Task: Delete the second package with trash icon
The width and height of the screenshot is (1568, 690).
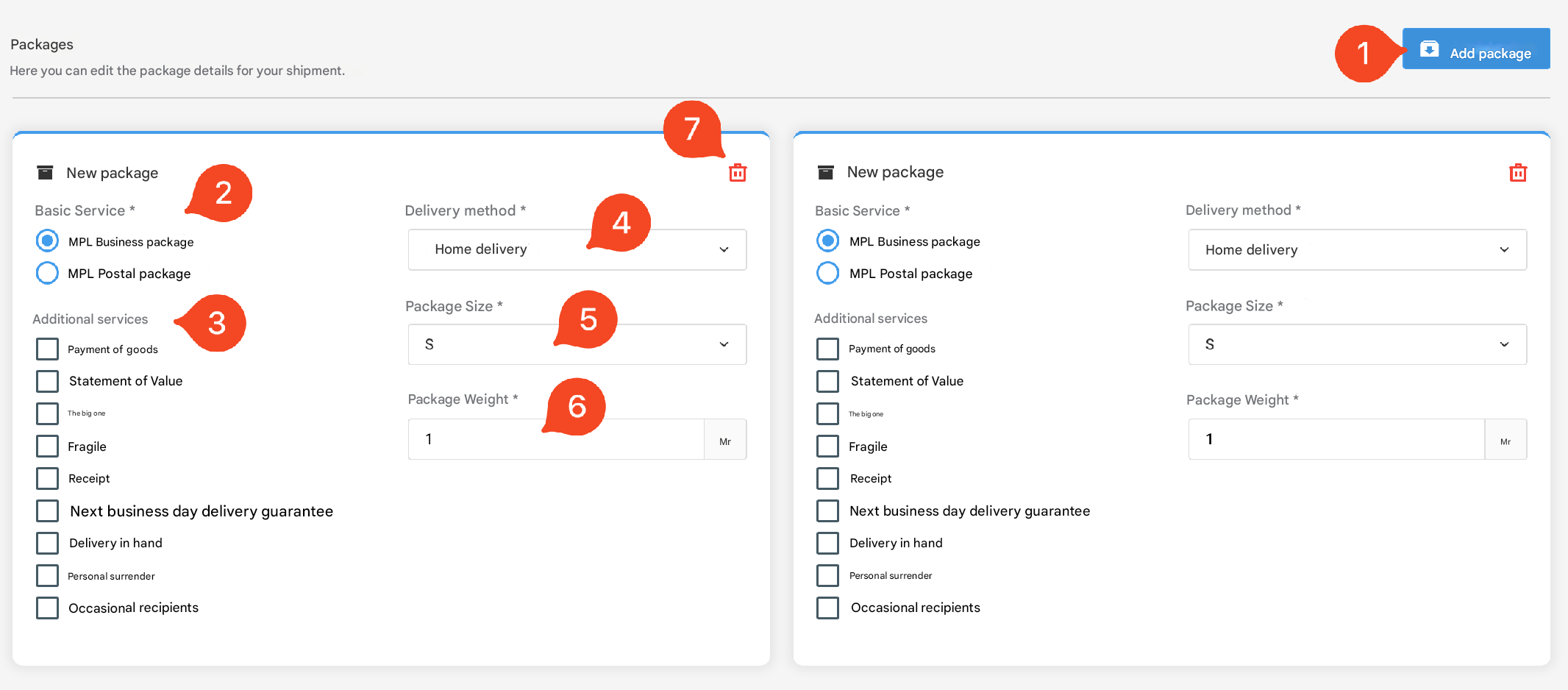Action: click(x=1517, y=173)
